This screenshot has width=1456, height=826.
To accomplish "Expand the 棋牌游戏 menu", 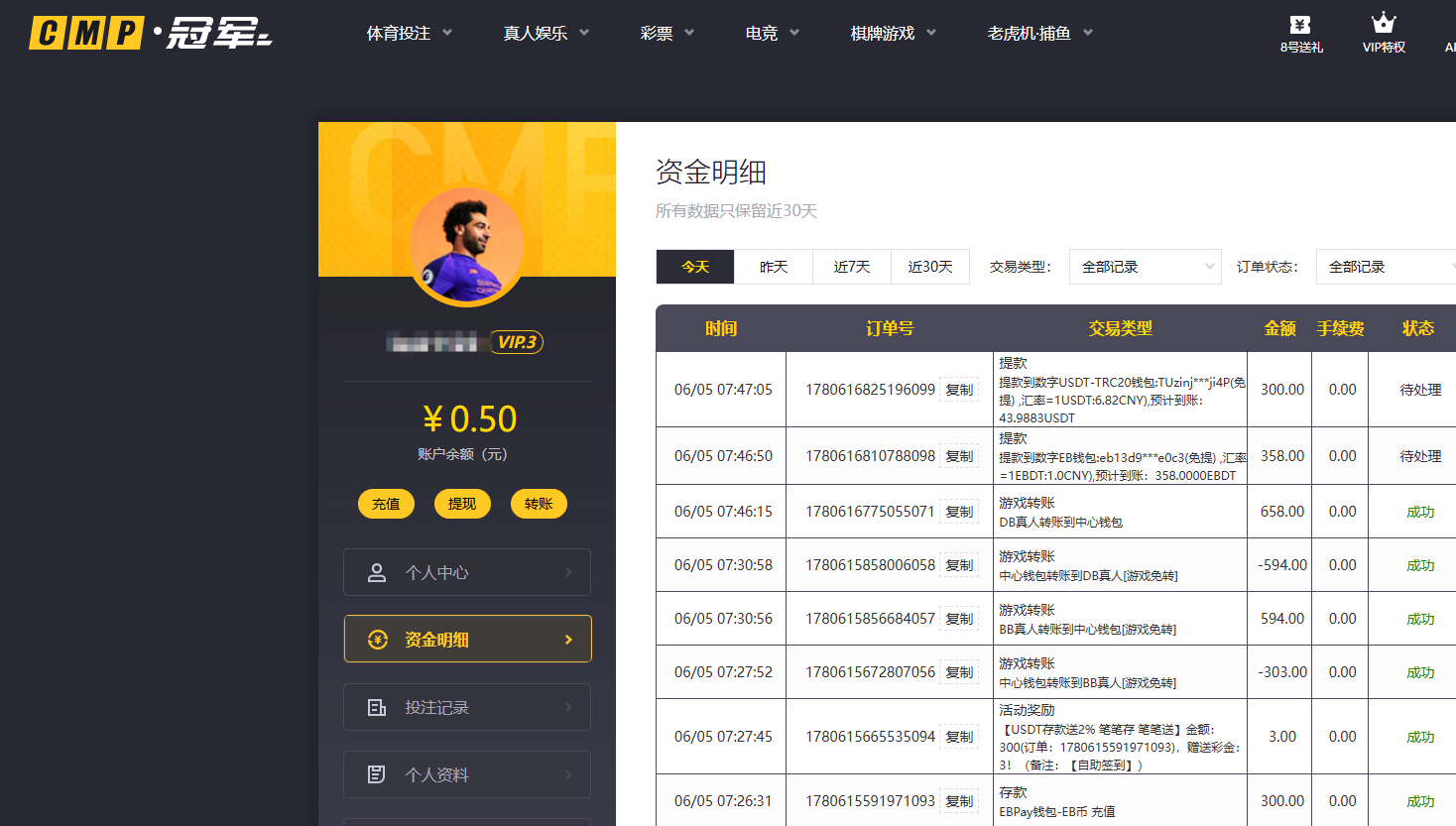I will [894, 33].
